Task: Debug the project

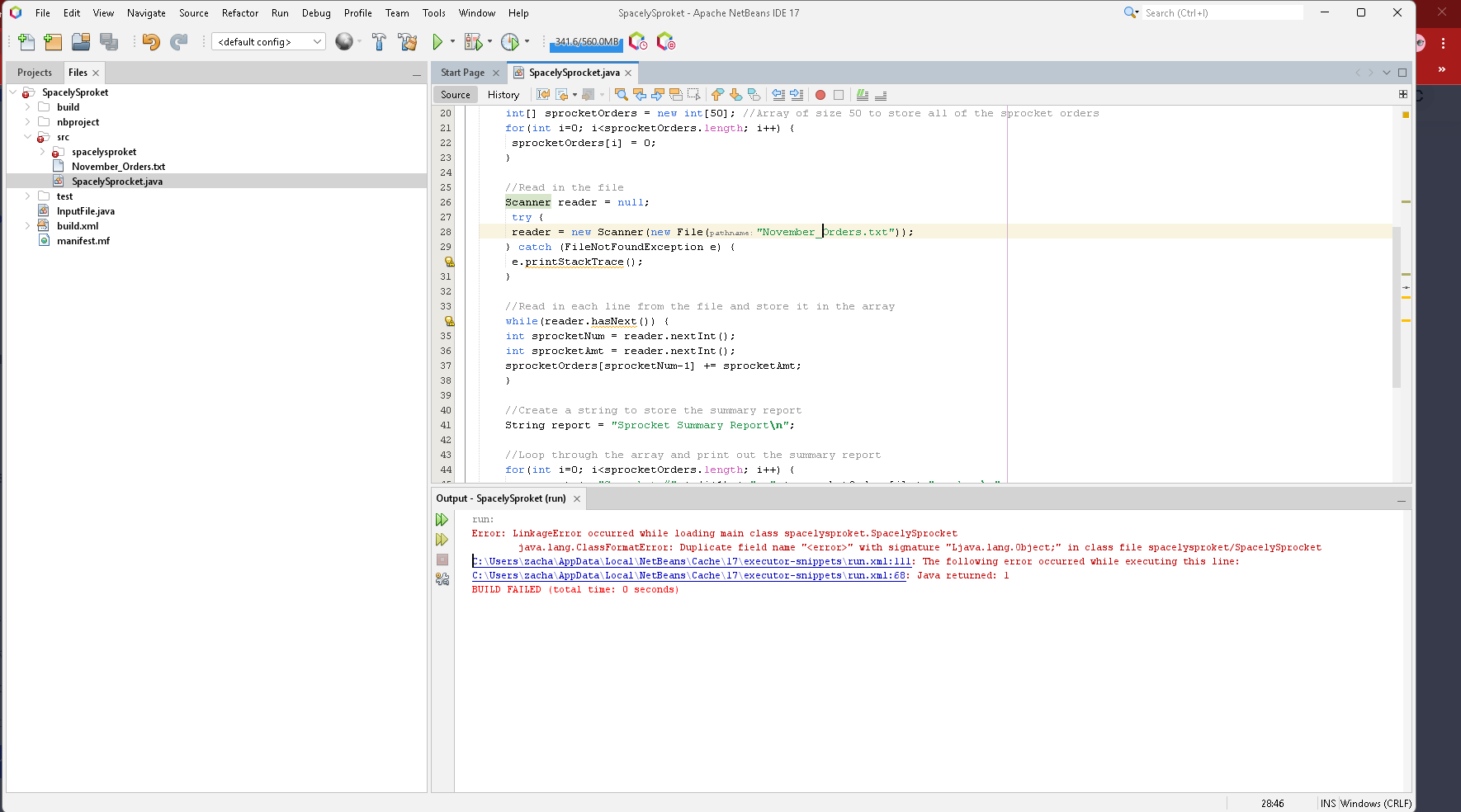Action: (x=472, y=41)
